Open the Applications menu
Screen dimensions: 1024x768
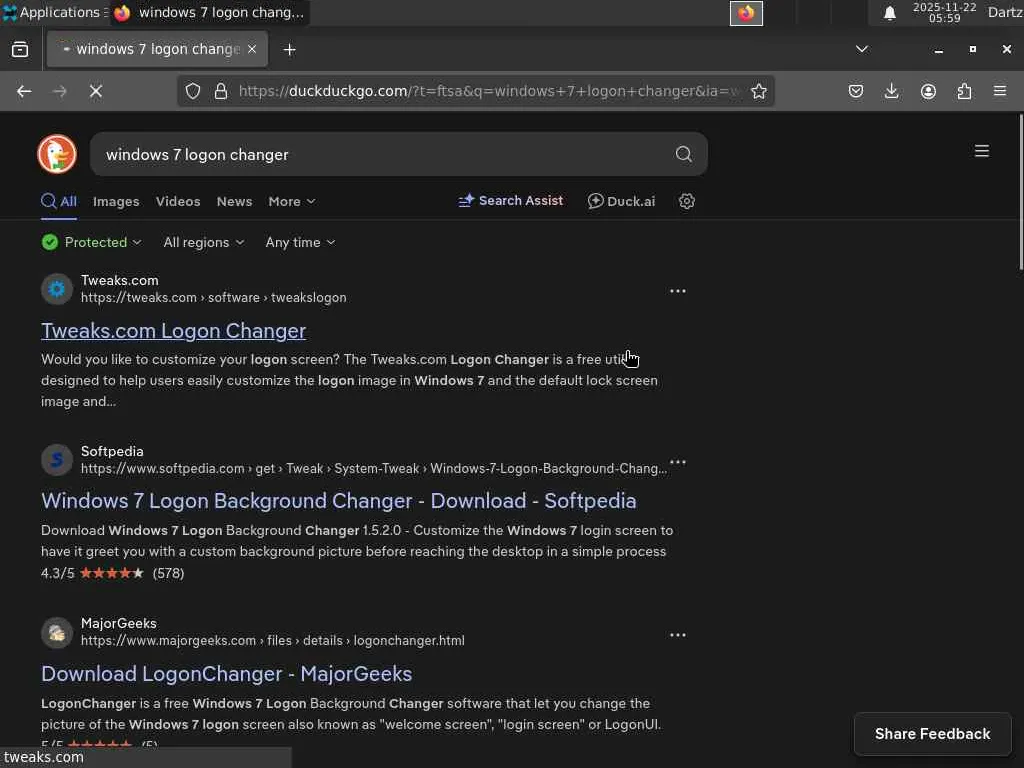54,12
